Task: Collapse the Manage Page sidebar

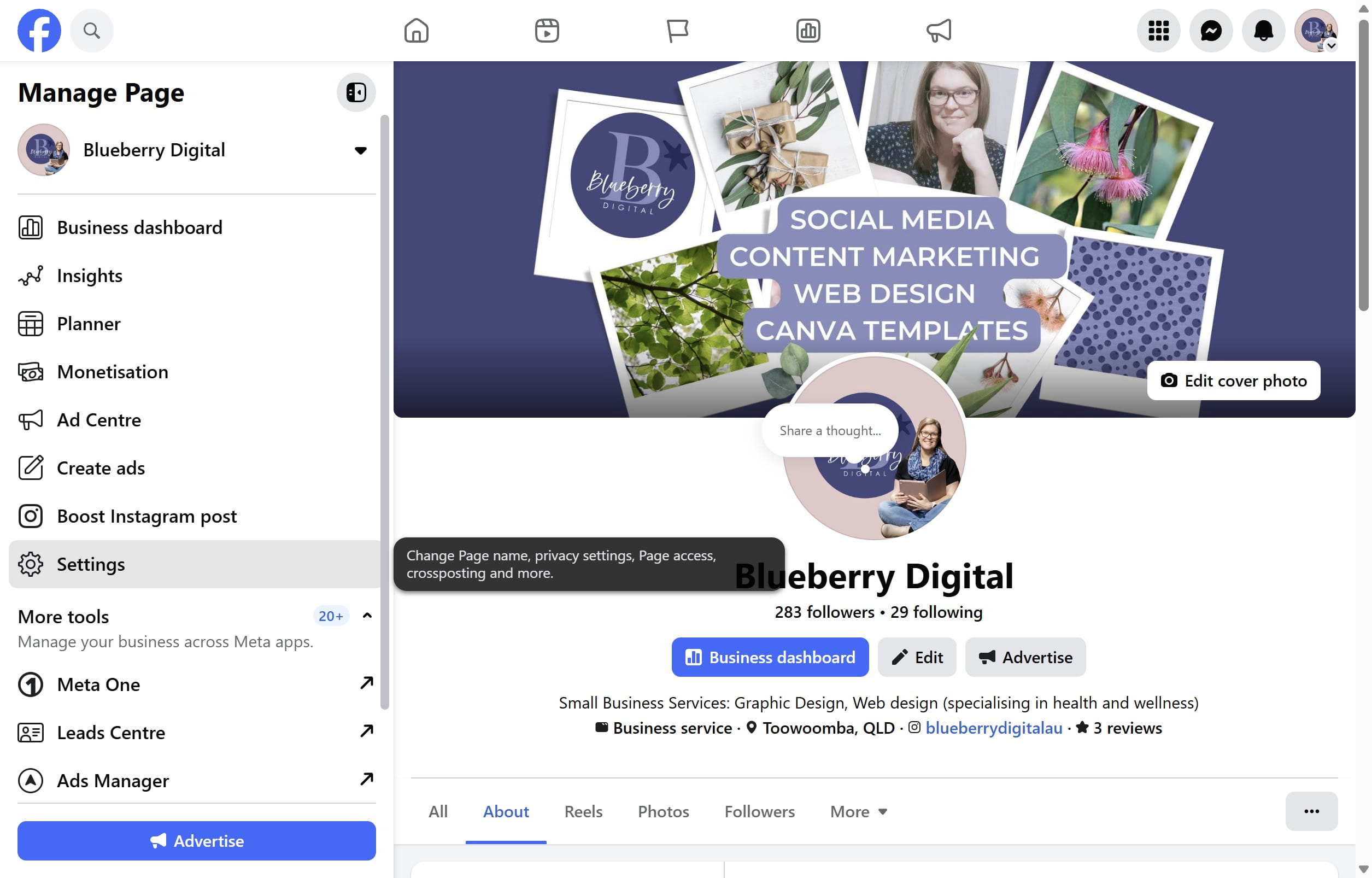Action: [x=356, y=92]
